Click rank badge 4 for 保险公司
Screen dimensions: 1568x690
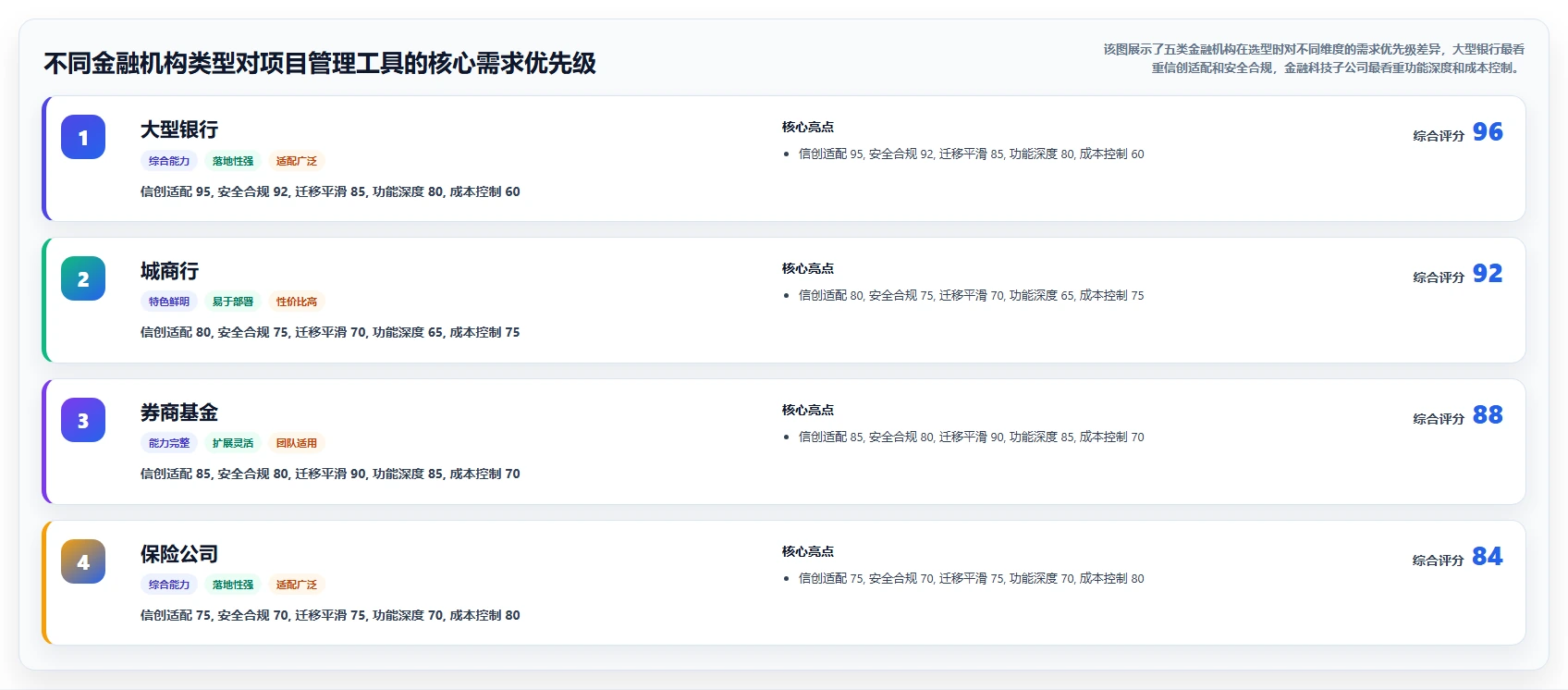pyautogui.click(x=83, y=562)
